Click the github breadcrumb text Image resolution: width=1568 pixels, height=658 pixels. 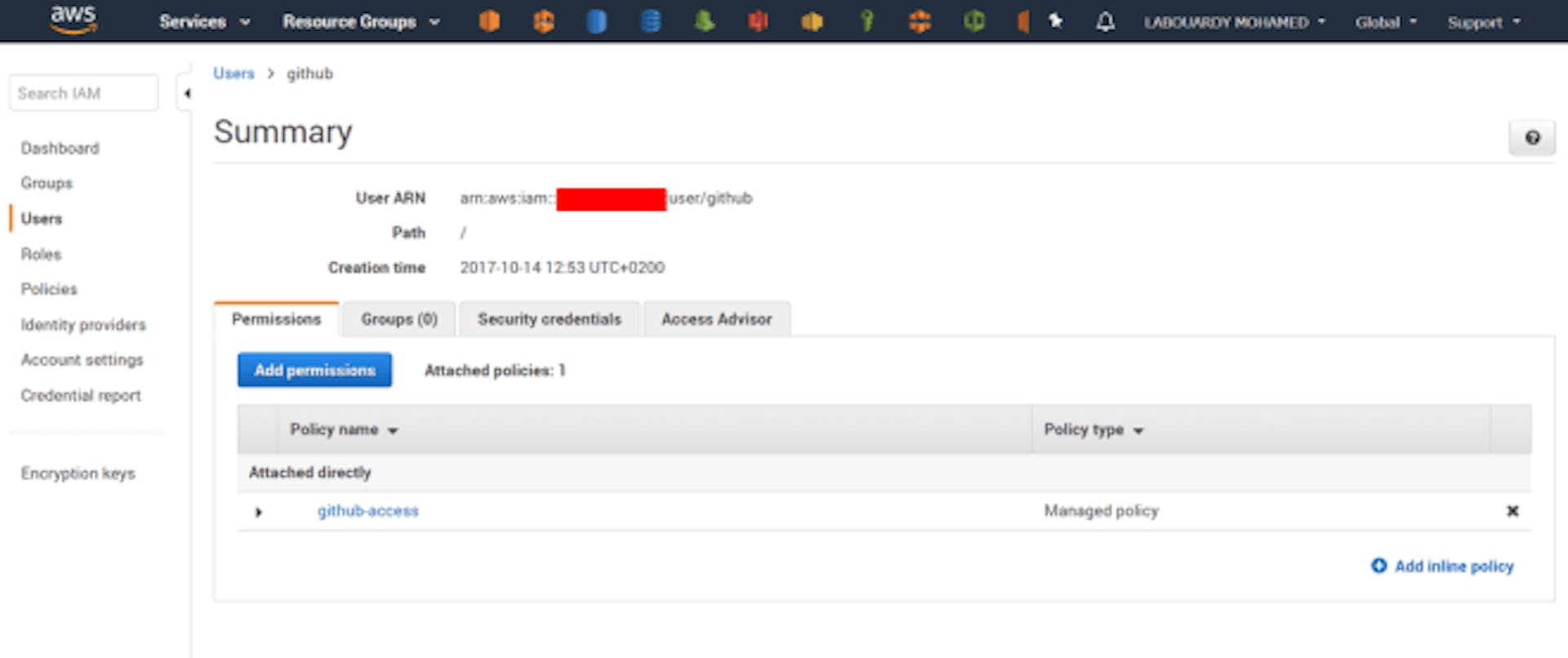310,73
